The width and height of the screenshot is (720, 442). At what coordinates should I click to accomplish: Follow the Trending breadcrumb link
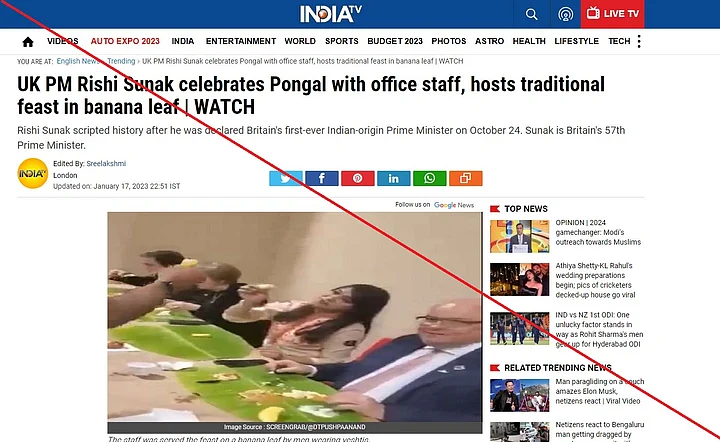[121, 61]
